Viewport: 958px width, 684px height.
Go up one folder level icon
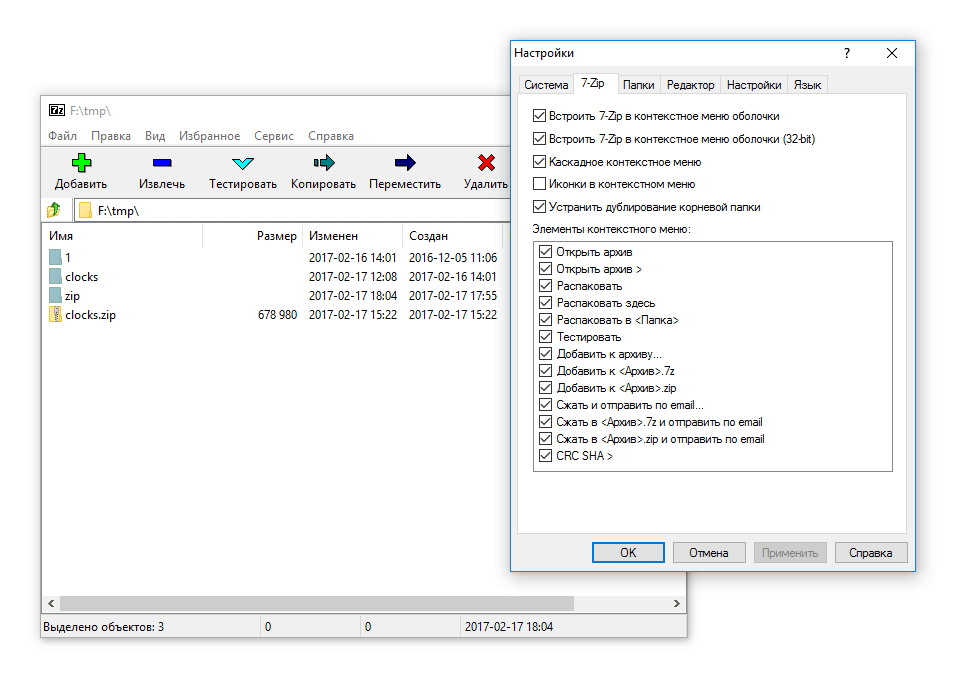(55, 210)
